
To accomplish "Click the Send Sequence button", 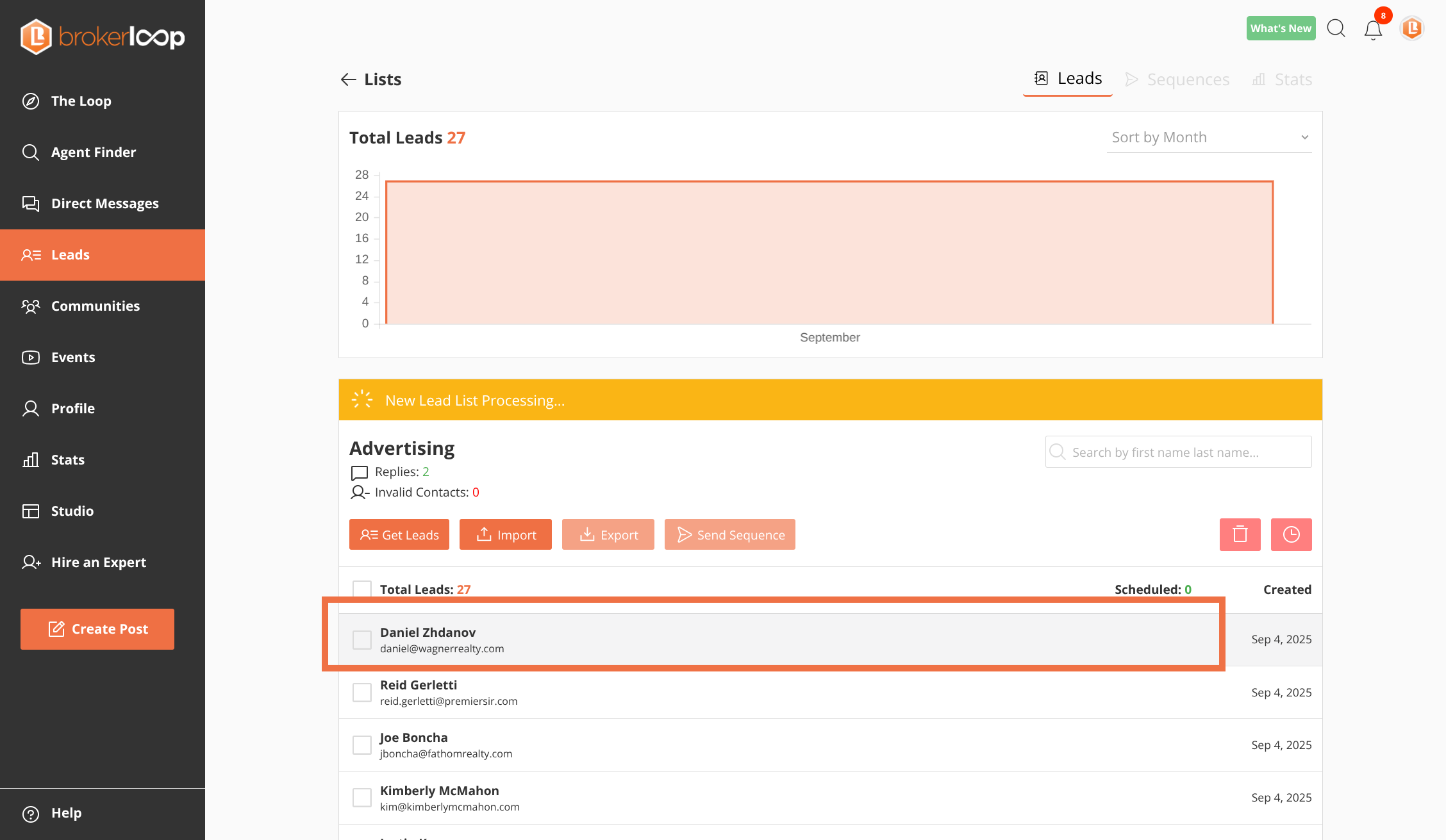I will [730, 534].
